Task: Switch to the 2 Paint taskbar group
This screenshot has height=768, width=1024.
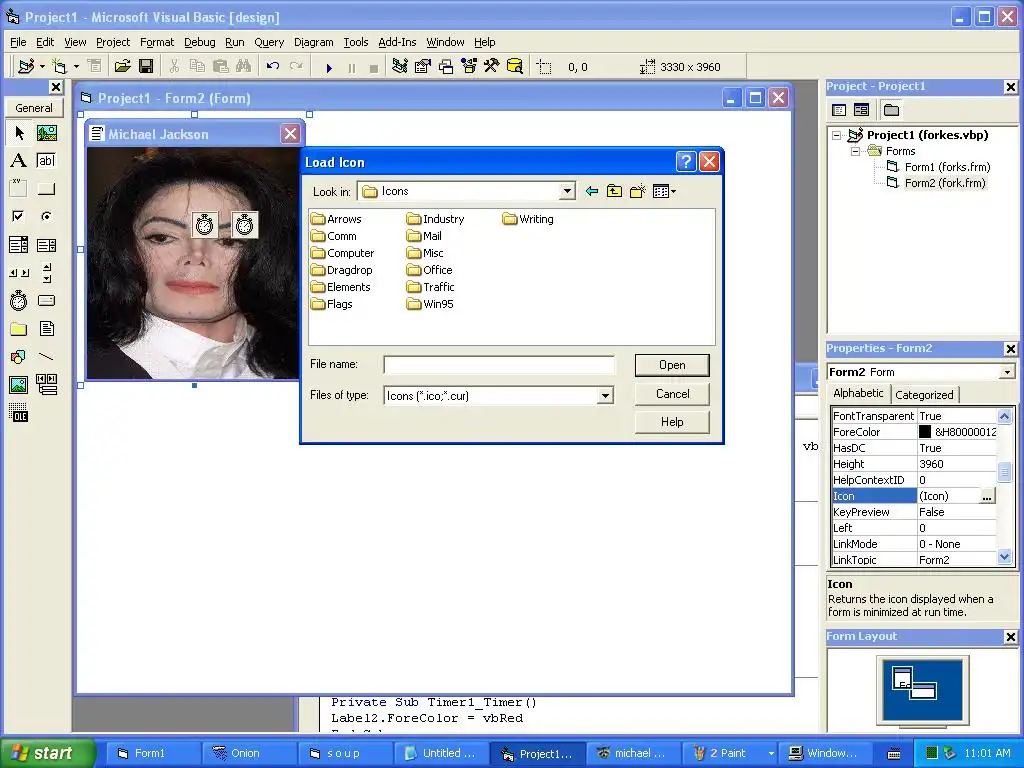Action: (731, 753)
